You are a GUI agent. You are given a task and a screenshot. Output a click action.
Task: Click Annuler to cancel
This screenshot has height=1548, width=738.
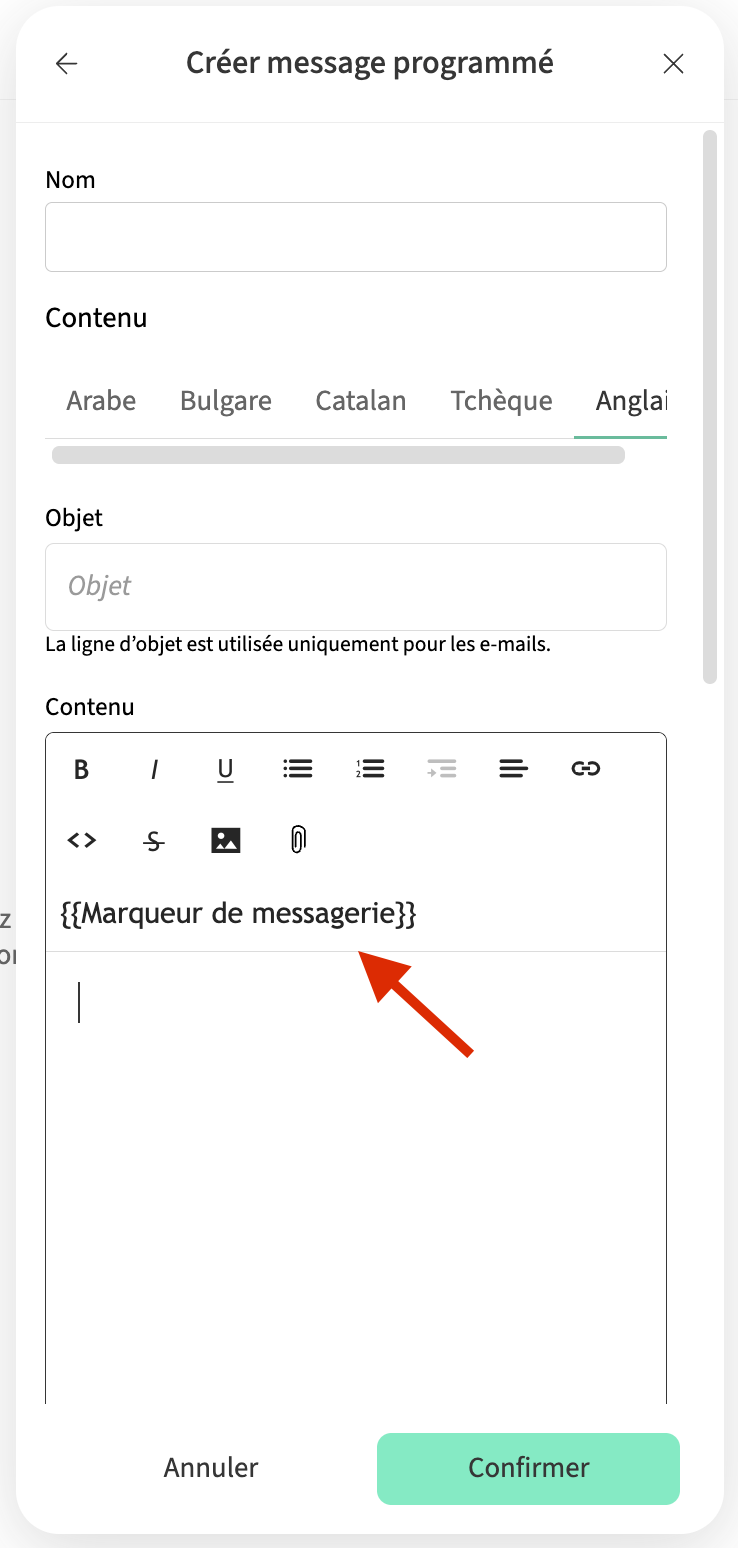pos(211,1467)
